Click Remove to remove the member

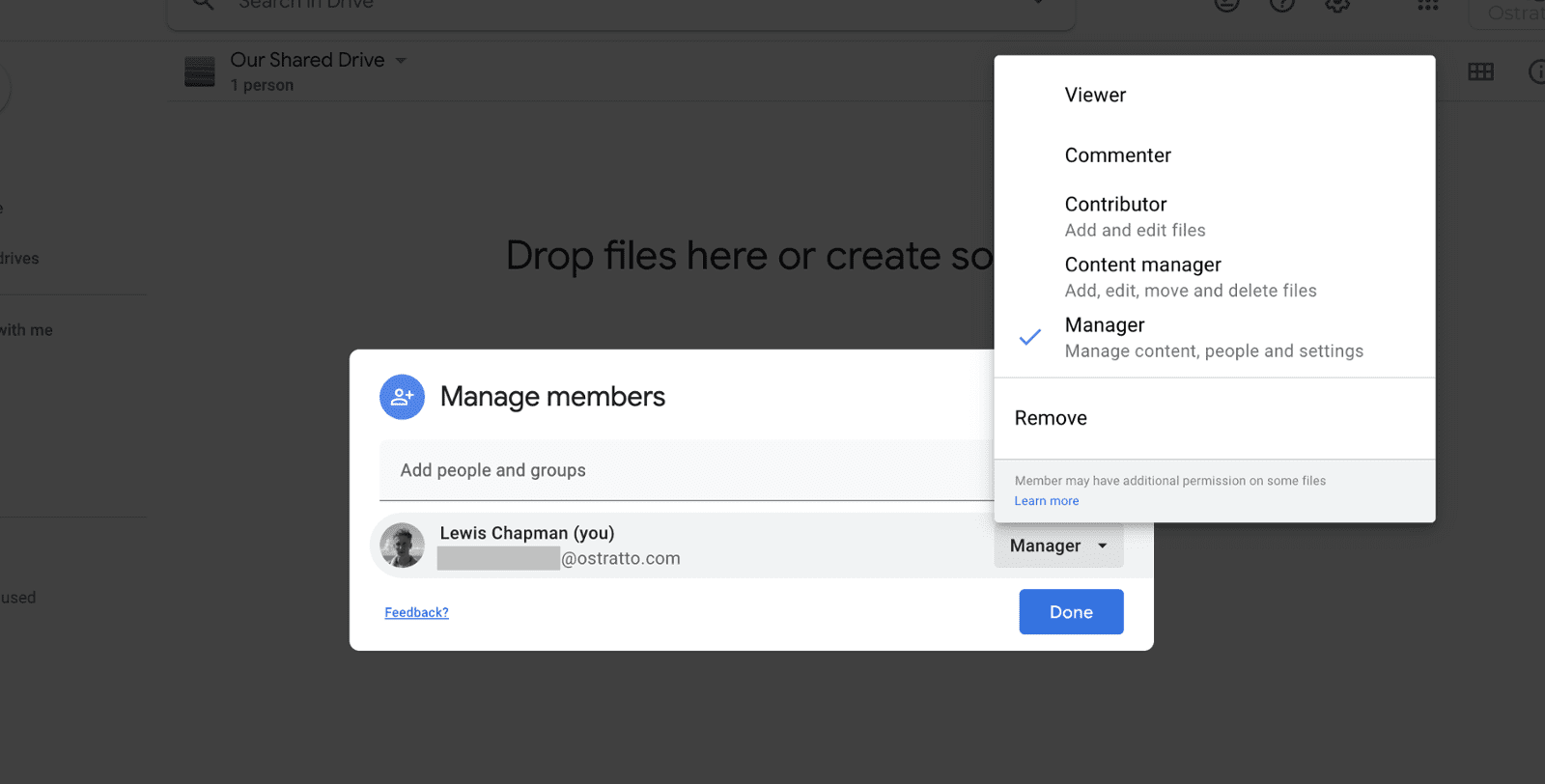pyautogui.click(x=1051, y=418)
